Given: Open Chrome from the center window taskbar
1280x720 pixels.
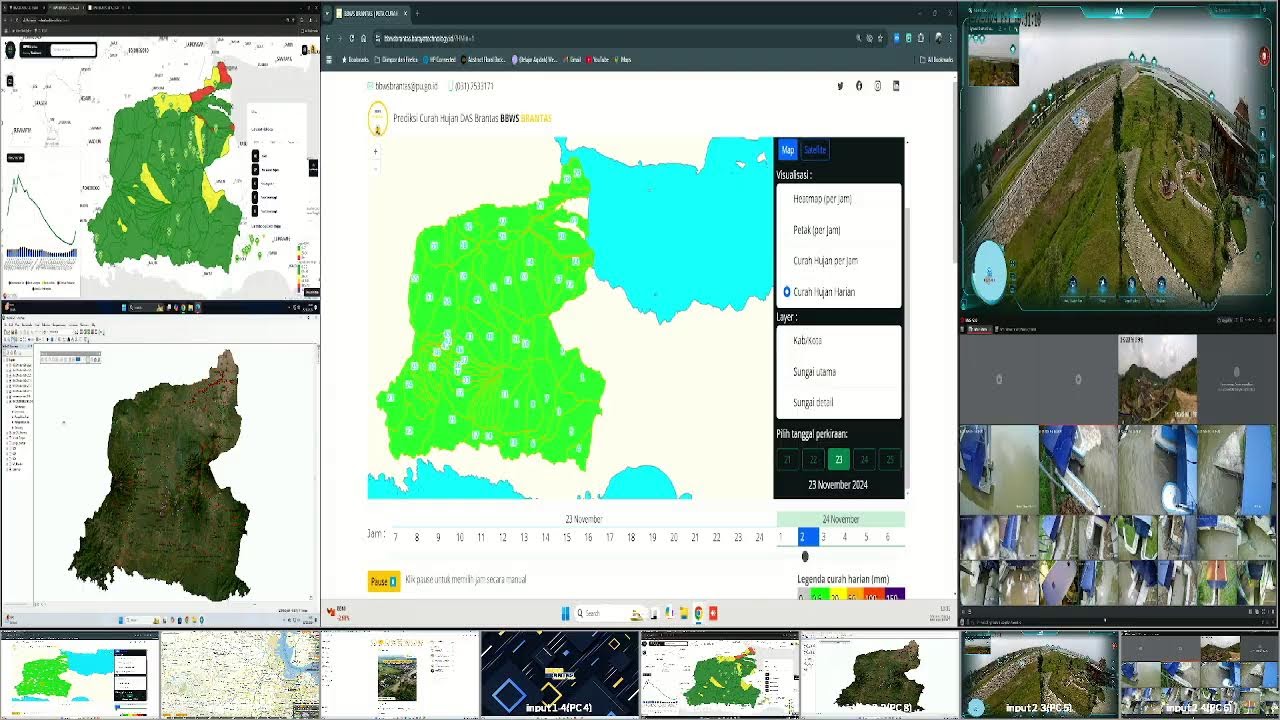Looking at the screenshot, I should [x=699, y=613].
